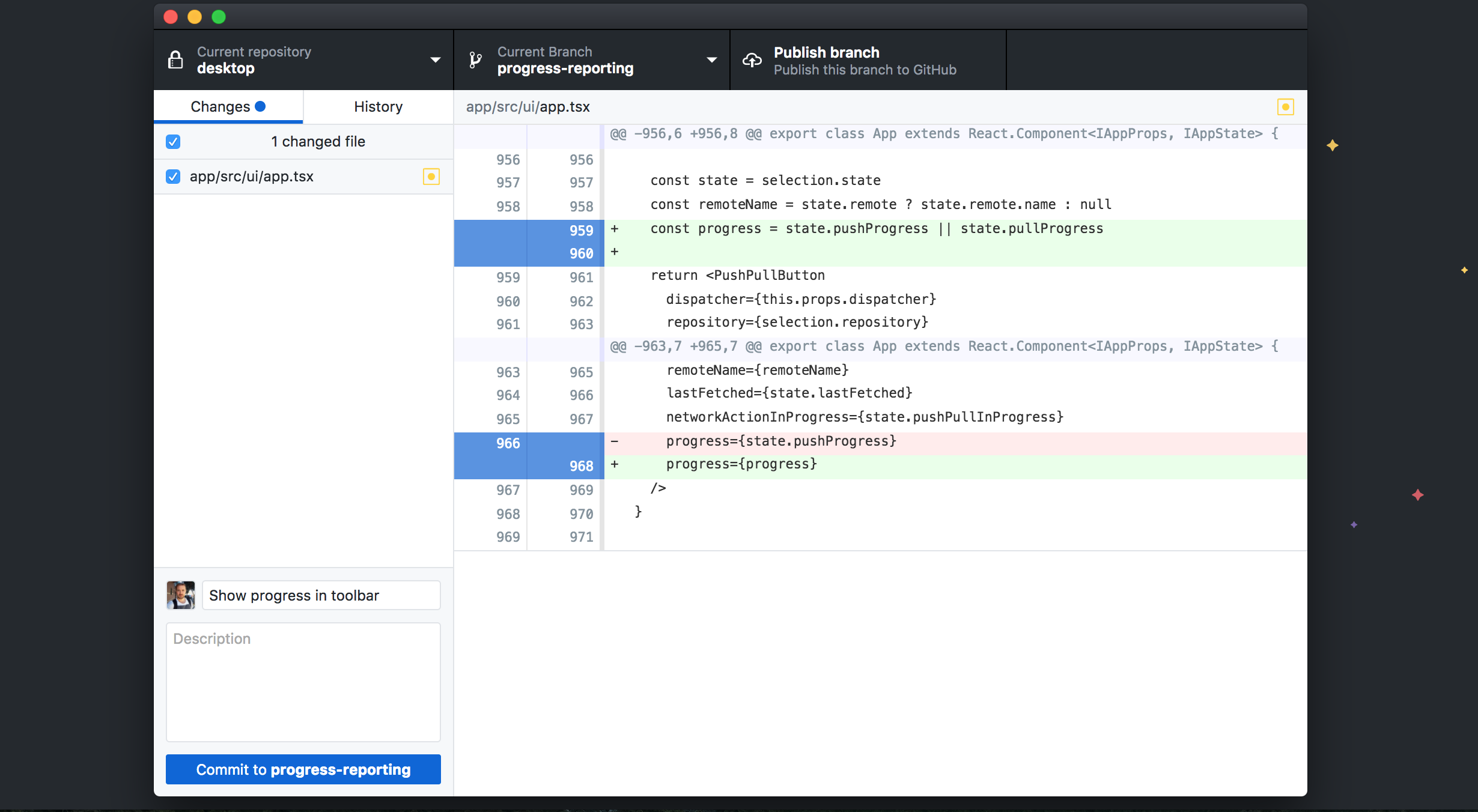Click the branch icon beside Current Branch
1478x812 pixels.
click(476, 59)
